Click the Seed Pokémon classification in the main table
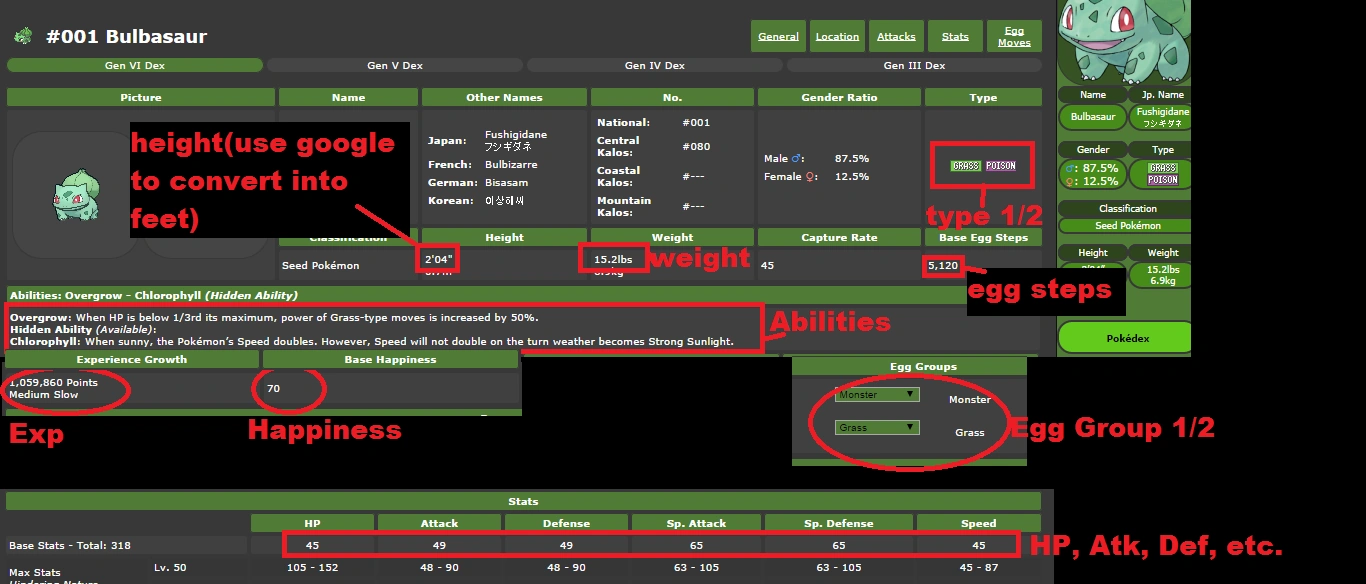 click(320, 265)
